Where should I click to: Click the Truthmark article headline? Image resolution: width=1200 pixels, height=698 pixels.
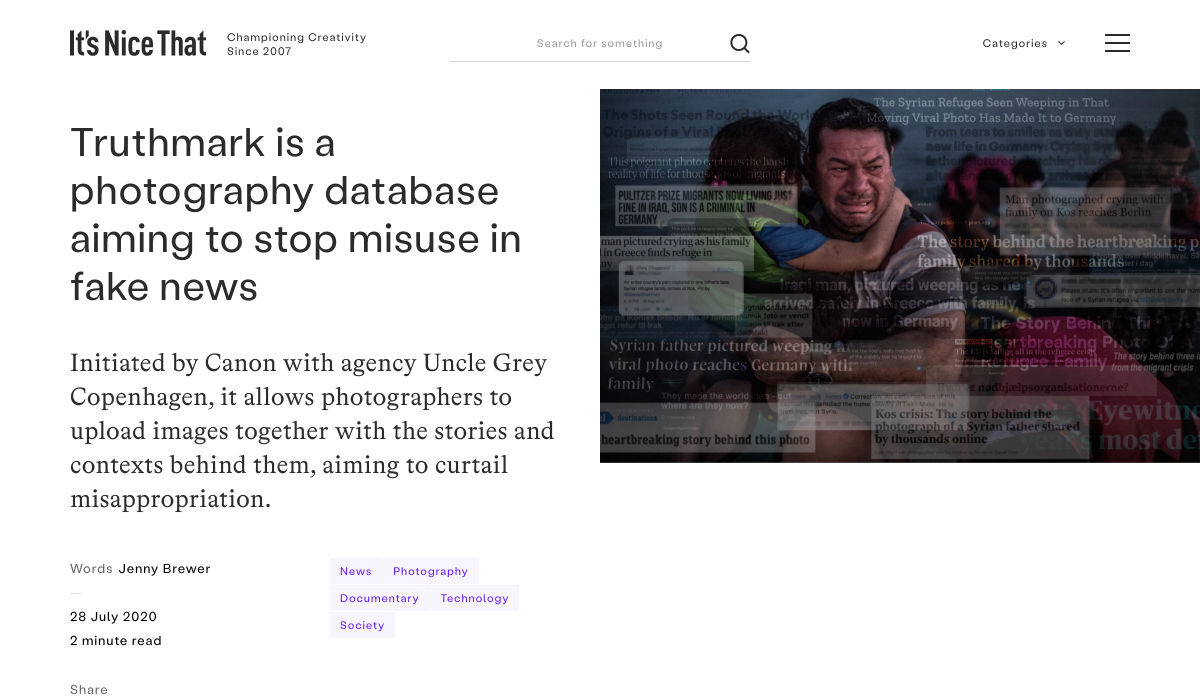[x=296, y=215]
